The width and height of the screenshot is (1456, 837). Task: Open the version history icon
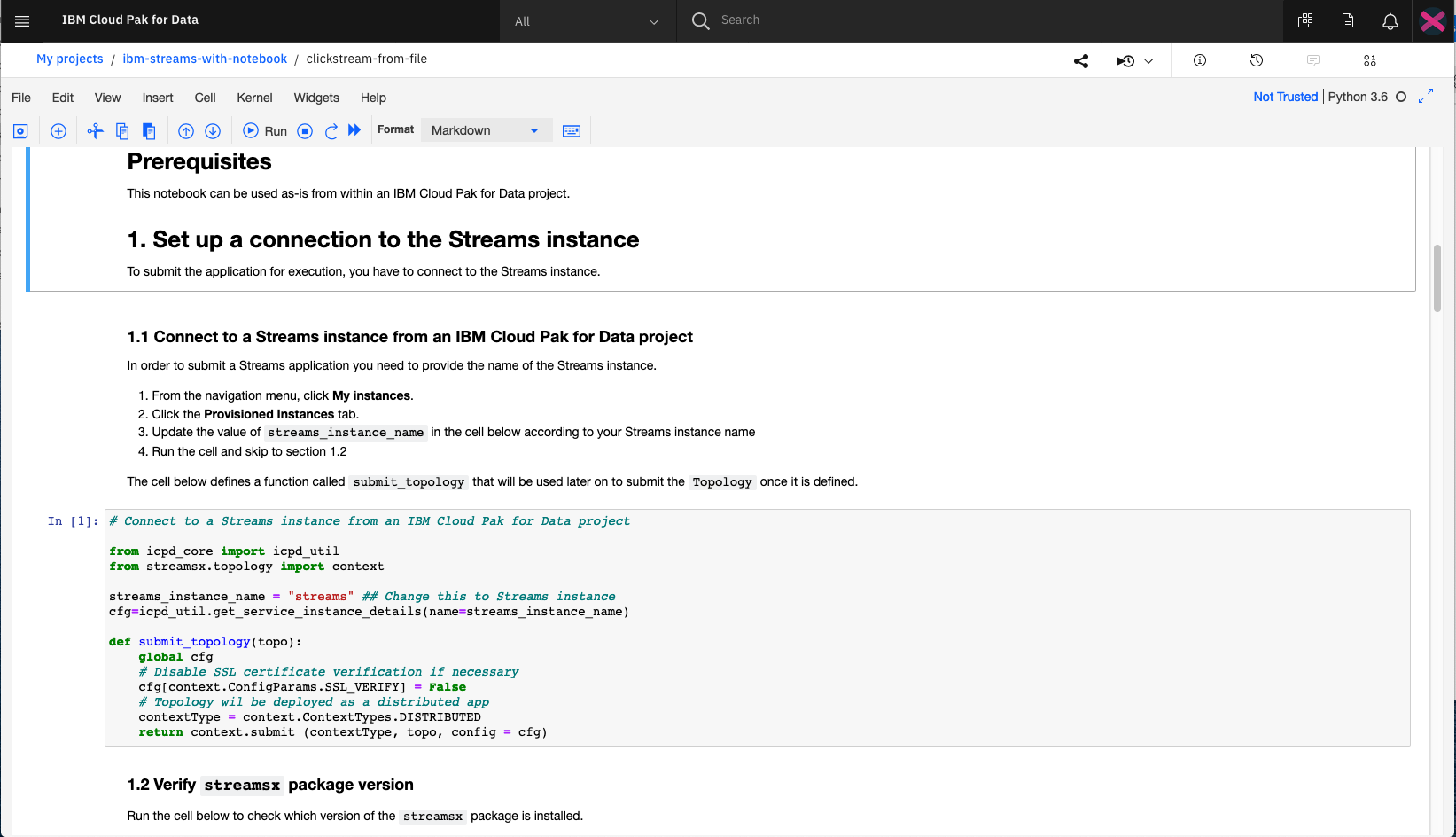click(1257, 60)
